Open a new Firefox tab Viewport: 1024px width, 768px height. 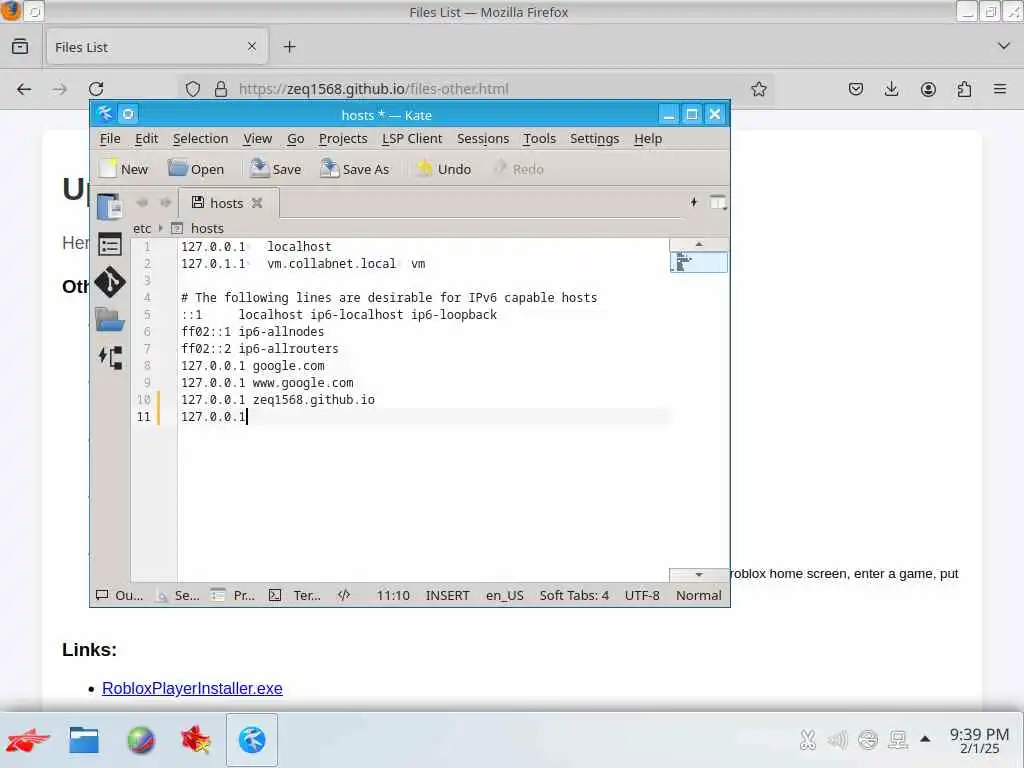tap(289, 46)
